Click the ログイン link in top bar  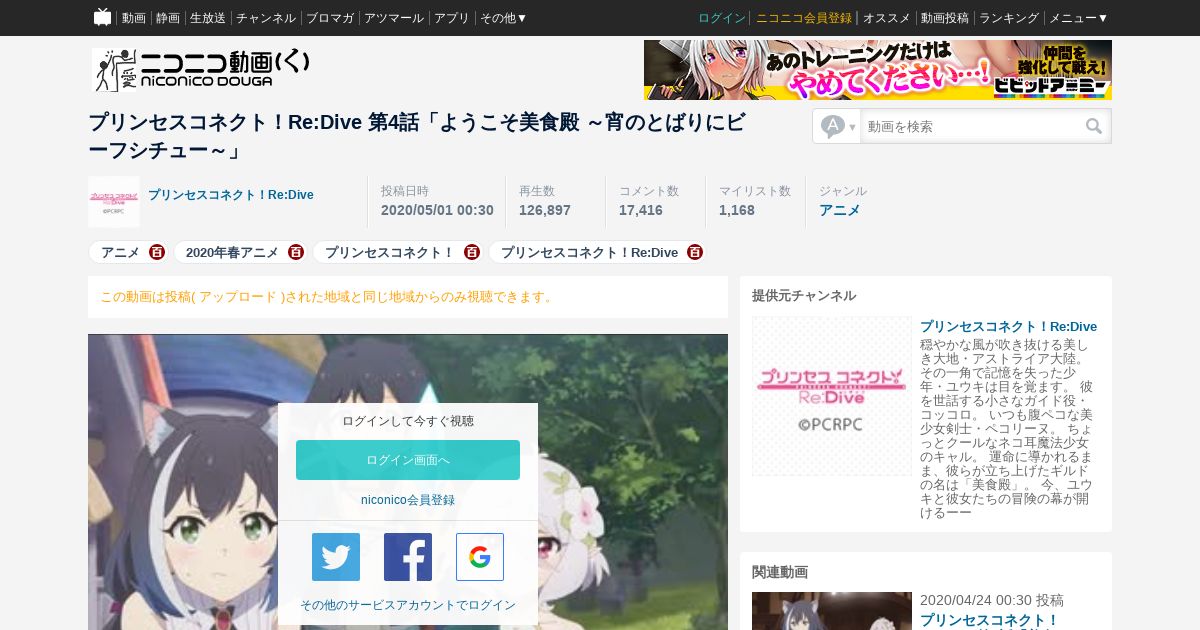722,18
